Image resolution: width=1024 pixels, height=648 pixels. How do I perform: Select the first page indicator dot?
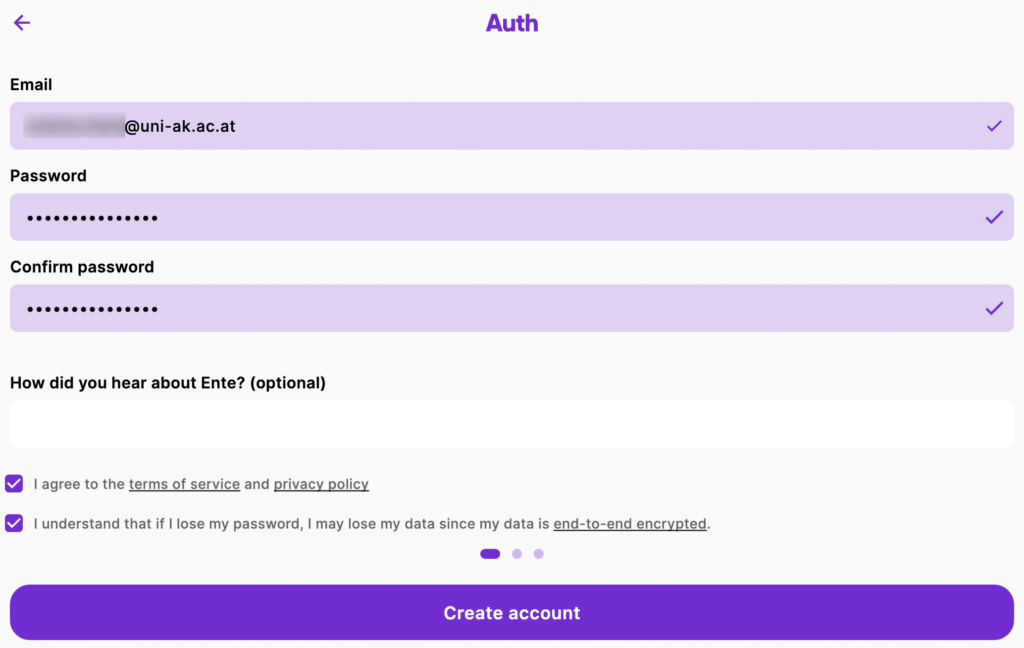(x=490, y=553)
